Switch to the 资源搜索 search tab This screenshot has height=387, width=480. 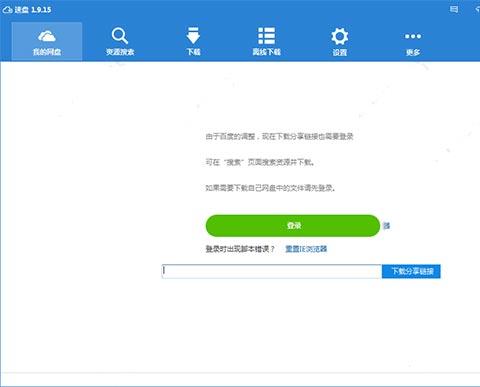[x=120, y=41]
